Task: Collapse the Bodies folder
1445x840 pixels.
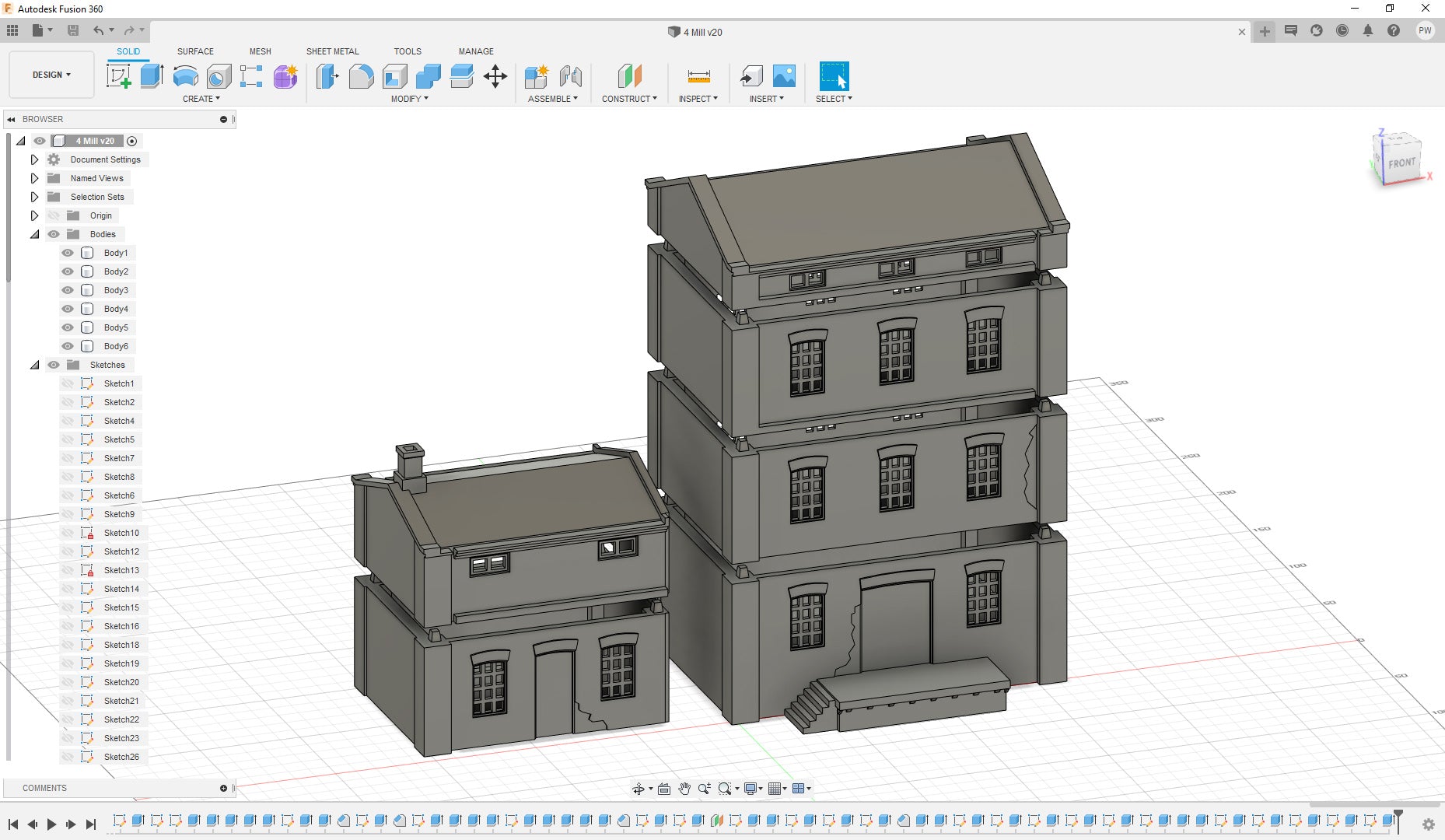Action: (34, 234)
